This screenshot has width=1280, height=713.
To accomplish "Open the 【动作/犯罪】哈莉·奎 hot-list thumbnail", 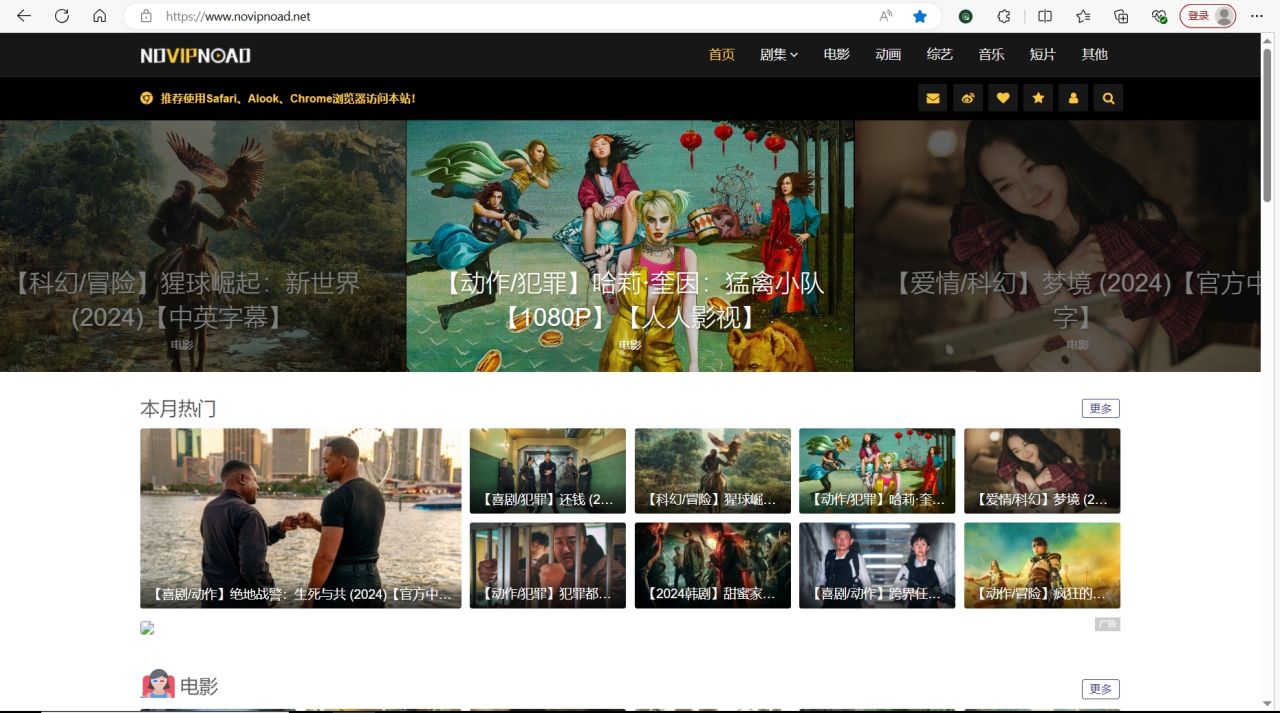I will click(x=877, y=471).
